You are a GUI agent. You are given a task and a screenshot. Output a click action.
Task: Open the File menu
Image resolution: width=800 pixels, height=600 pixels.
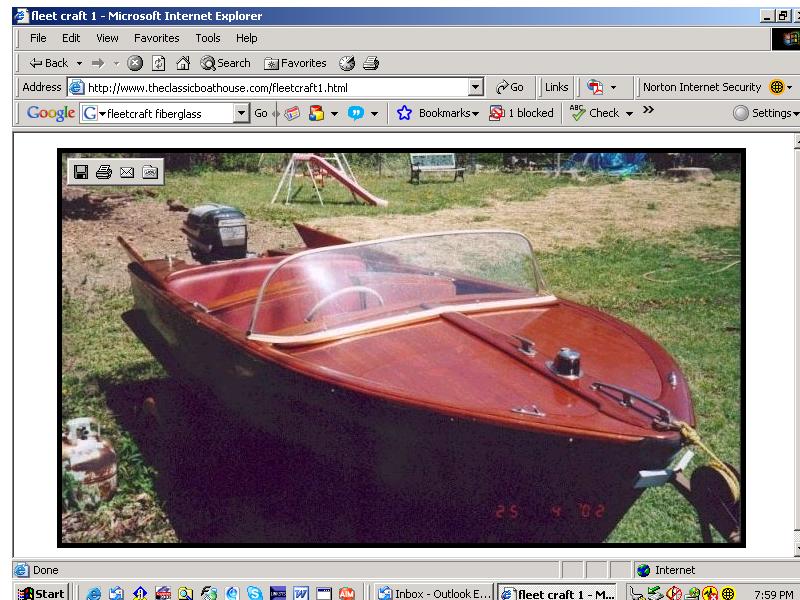(38, 38)
